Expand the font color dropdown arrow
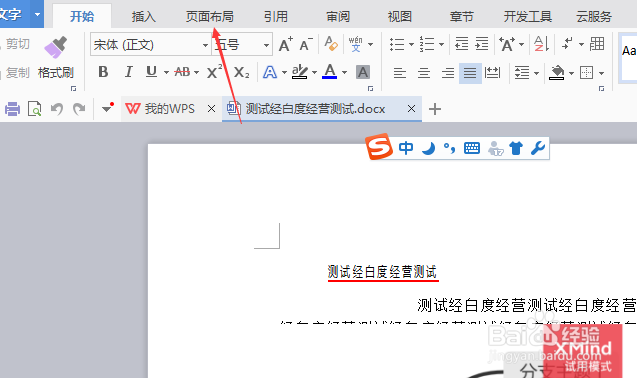Screen dimensions: 637x378 tap(344, 73)
